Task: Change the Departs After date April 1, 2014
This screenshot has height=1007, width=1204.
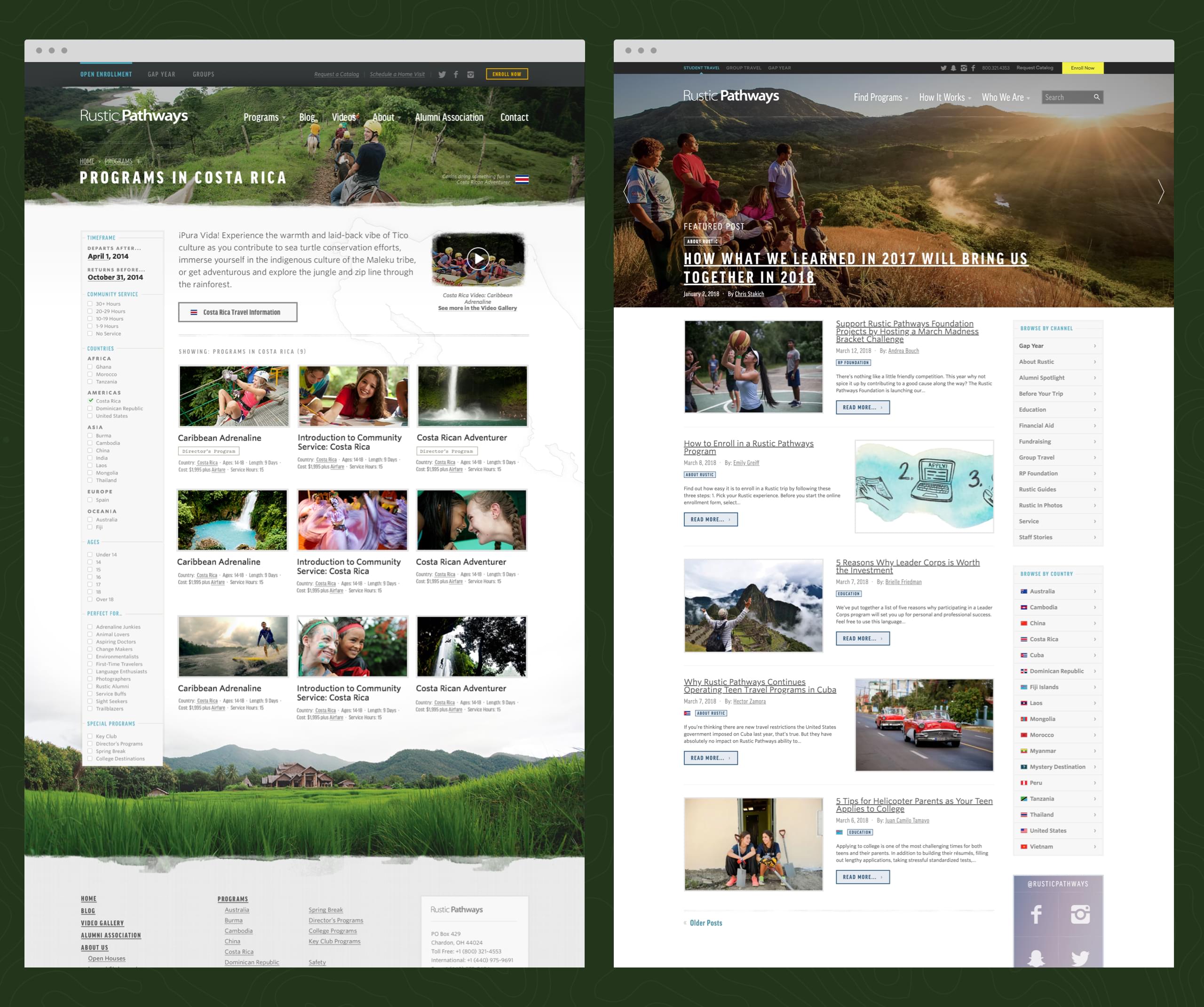Action: (108, 256)
